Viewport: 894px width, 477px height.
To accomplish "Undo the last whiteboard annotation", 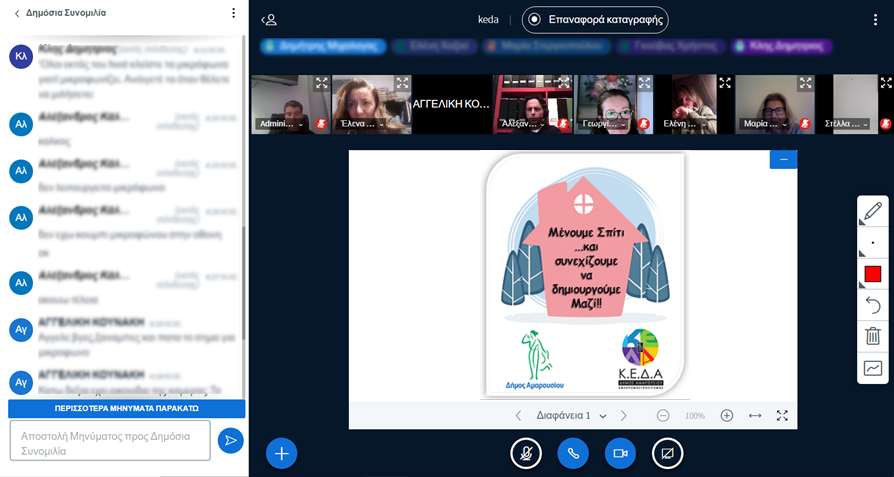I will [872, 304].
